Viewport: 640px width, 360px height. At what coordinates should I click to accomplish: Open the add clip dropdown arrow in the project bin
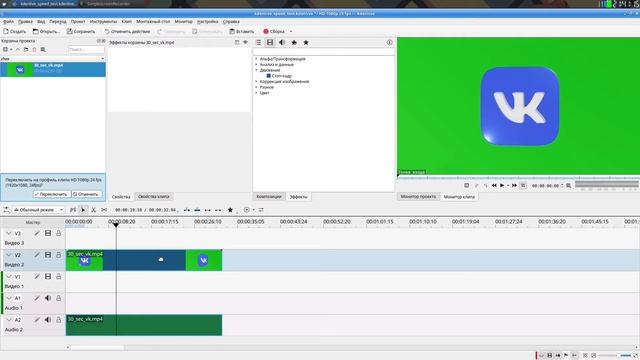click(11, 49)
